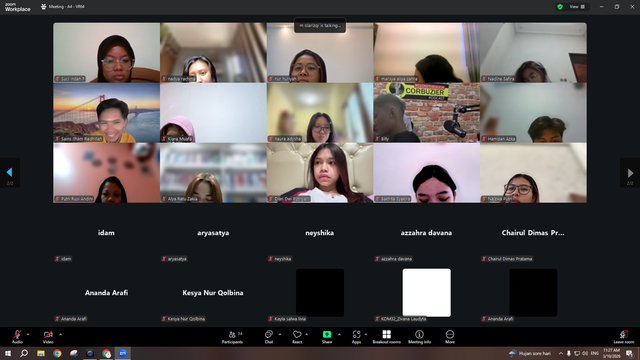The width and height of the screenshot is (640, 360).
Task: Switch to Zoom app in taskbar
Action: 122,353
